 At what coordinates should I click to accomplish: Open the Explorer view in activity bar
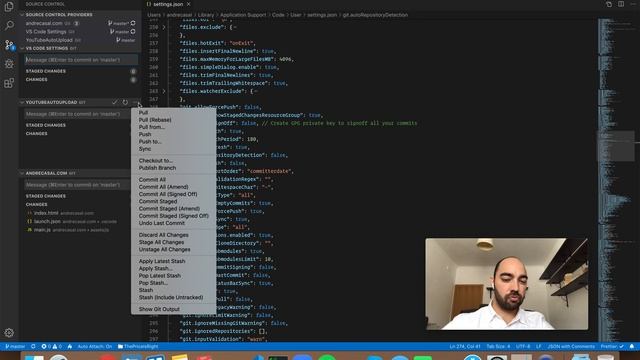9,6
